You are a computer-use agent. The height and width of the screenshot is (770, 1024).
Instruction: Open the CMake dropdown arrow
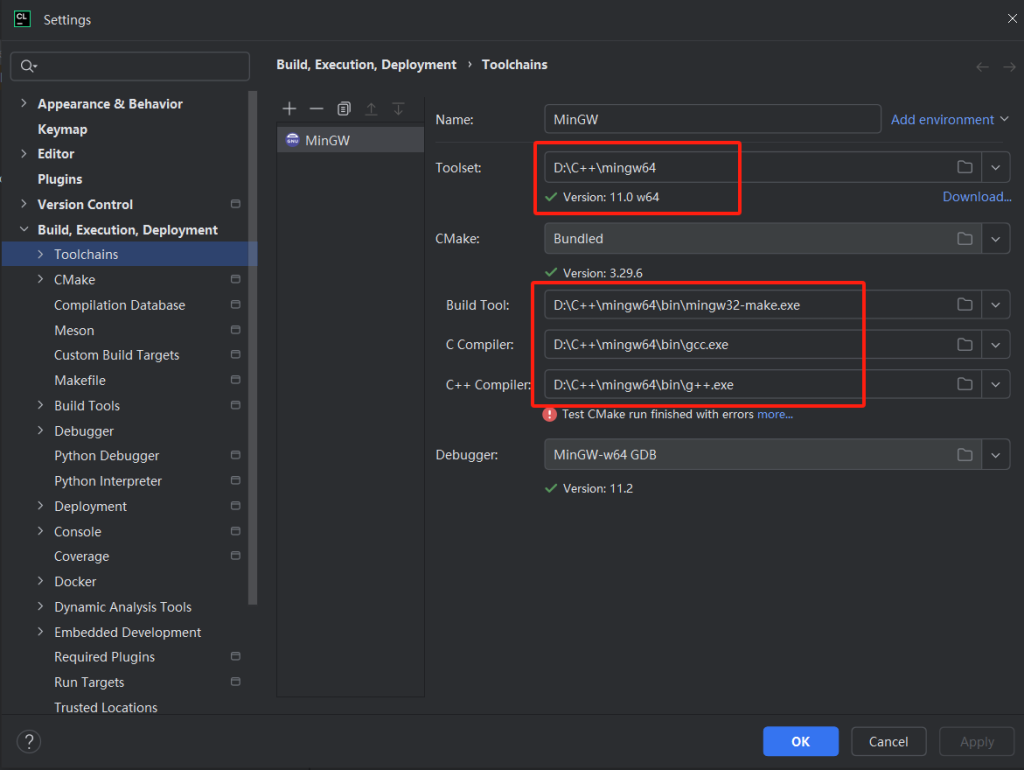tap(995, 238)
